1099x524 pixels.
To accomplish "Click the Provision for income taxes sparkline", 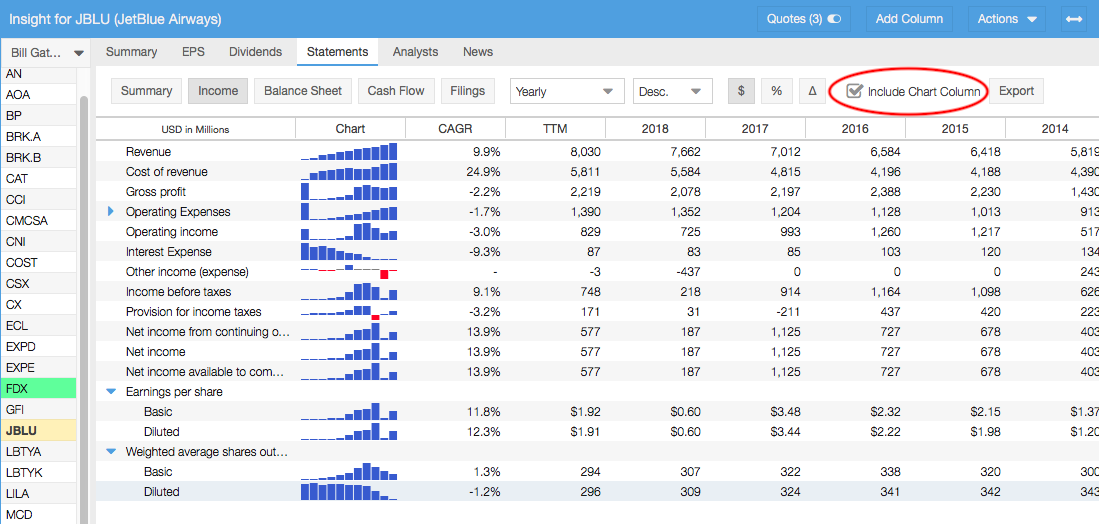I will pyautogui.click(x=349, y=312).
